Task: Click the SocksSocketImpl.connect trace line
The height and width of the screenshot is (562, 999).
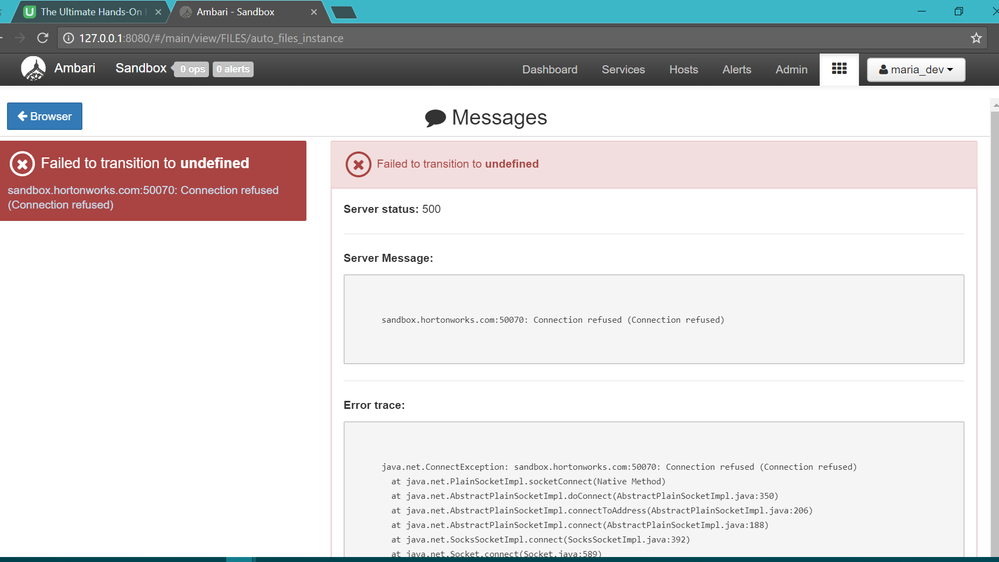Action: tap(540, 540)
